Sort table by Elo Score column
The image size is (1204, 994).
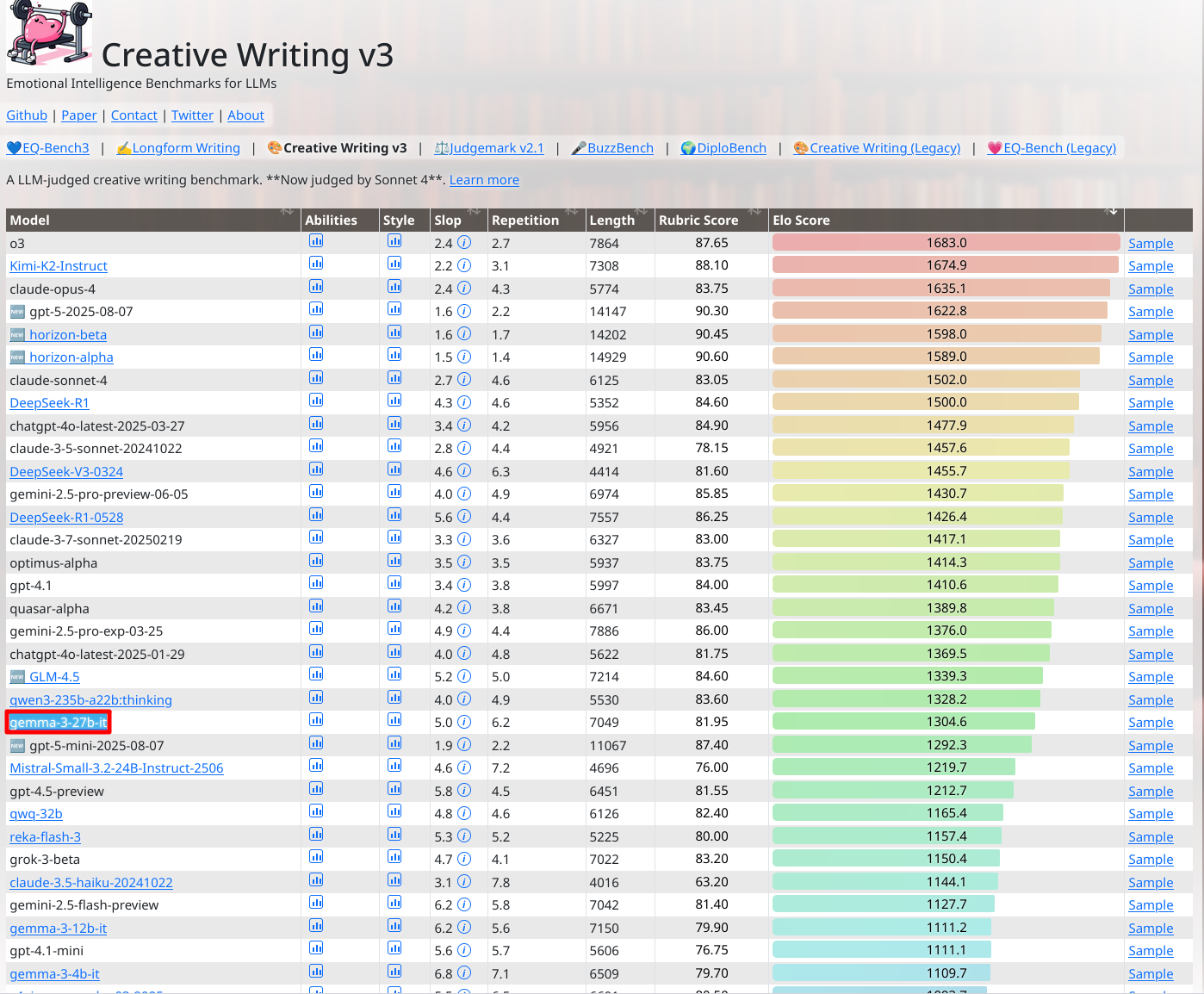[x=946, y=220]
